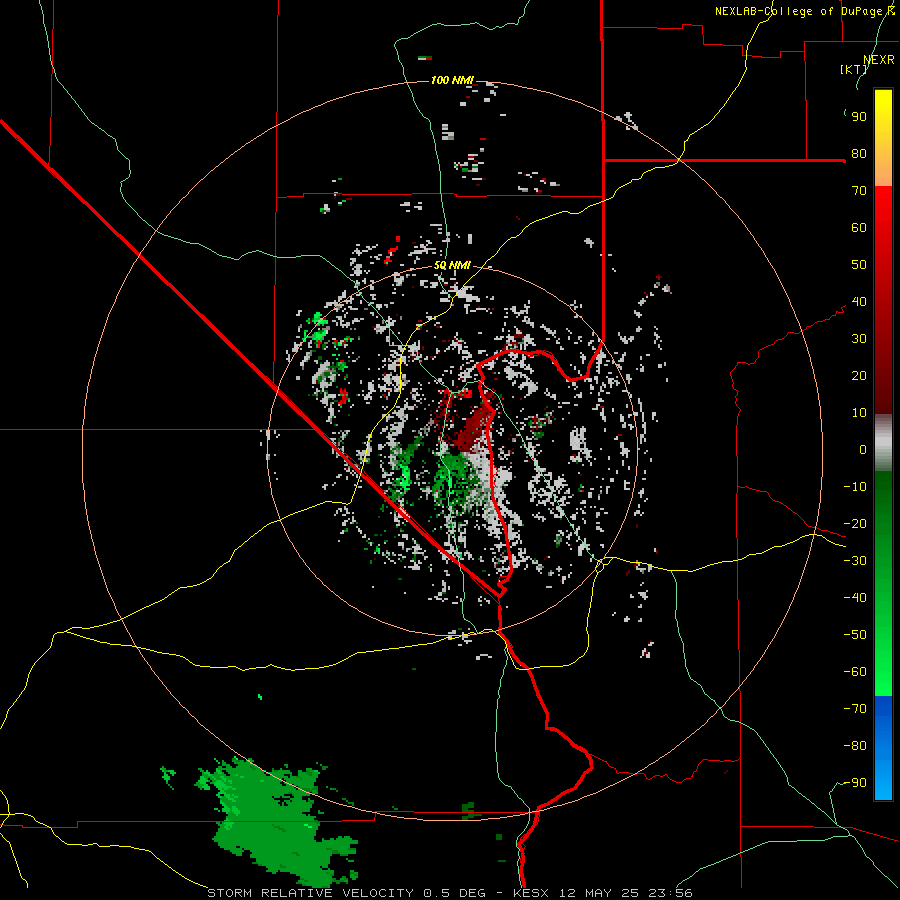Click the -80 scale label
The image size is (900, 900).
click(x=855, y=746)
